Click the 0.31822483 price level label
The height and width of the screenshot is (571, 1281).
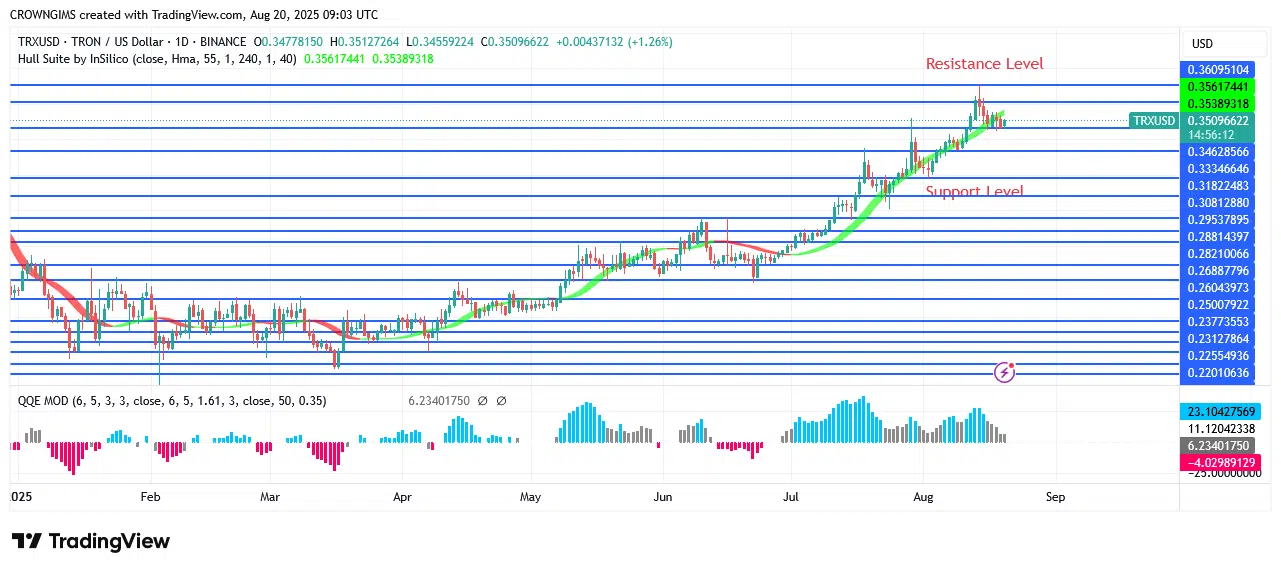pos(1218,186)
